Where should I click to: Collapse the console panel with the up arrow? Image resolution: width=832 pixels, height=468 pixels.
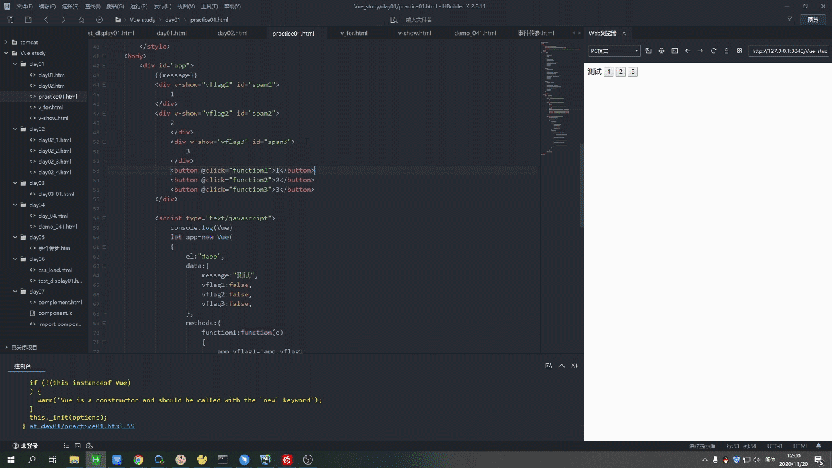click(562, 366)
